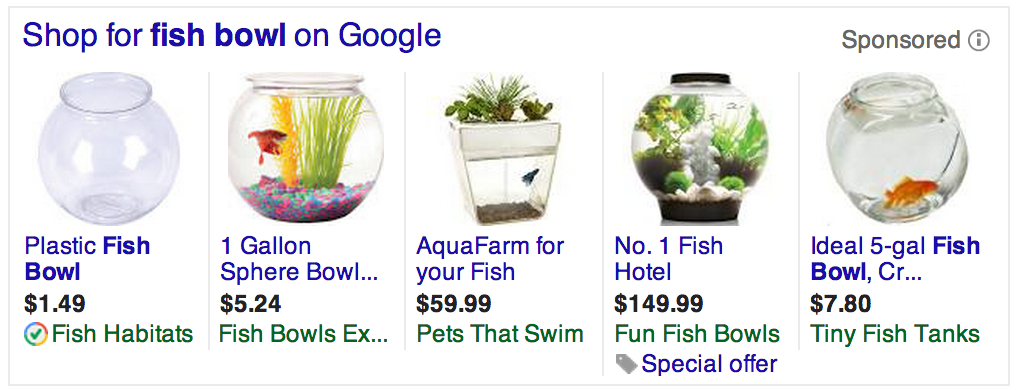
Task: Click the special offer tag icon
Action: (x=626, y=364)
